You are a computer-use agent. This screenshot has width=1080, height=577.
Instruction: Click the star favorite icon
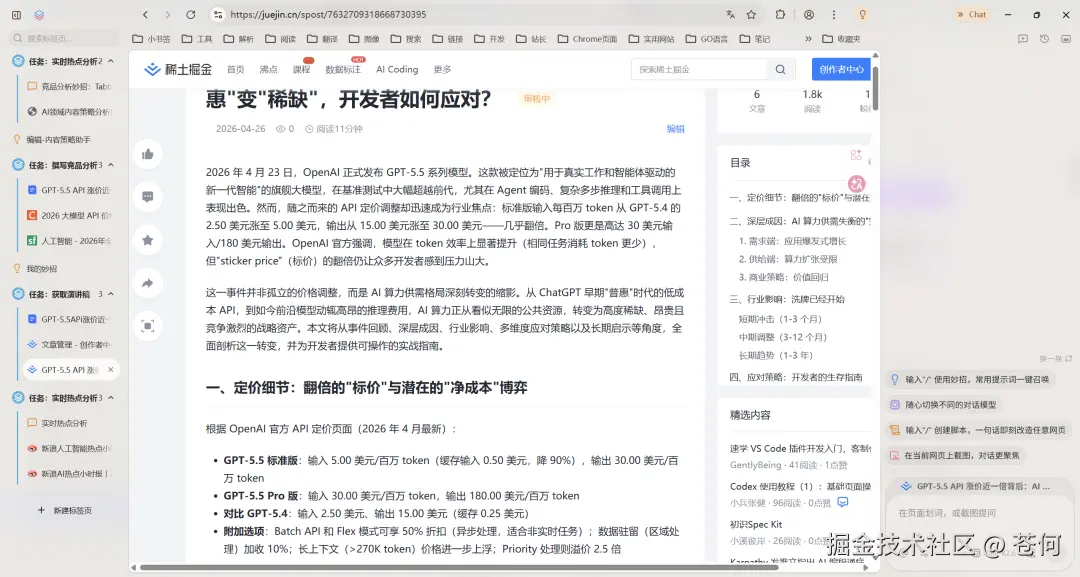[147, 240]
